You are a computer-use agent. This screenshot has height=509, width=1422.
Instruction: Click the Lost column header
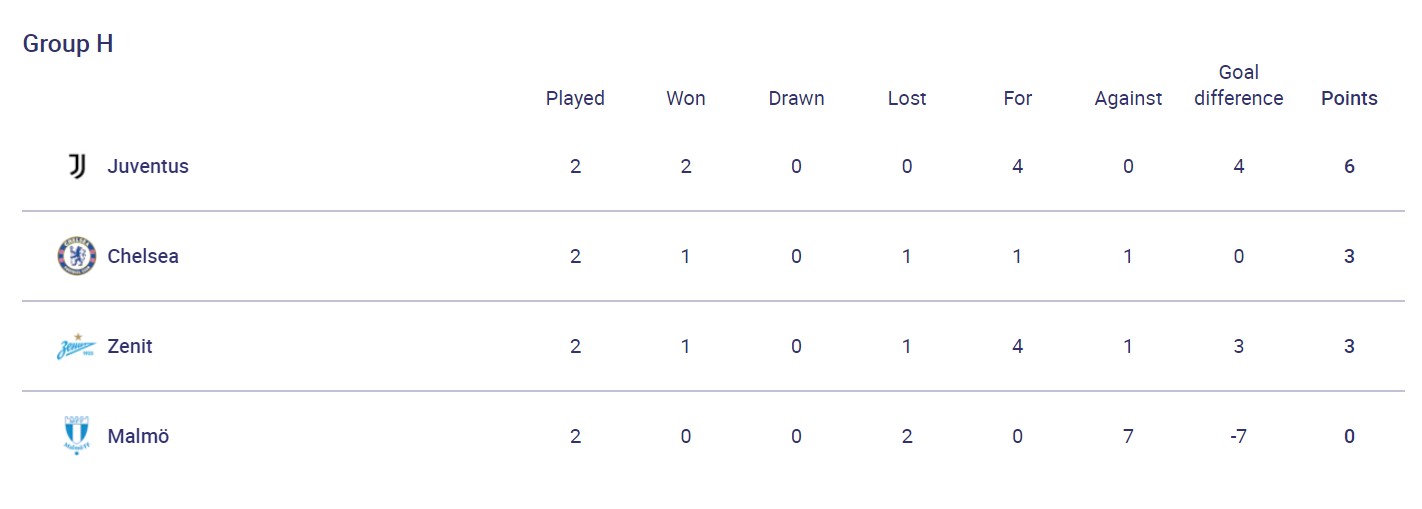[x=907, y=98]
